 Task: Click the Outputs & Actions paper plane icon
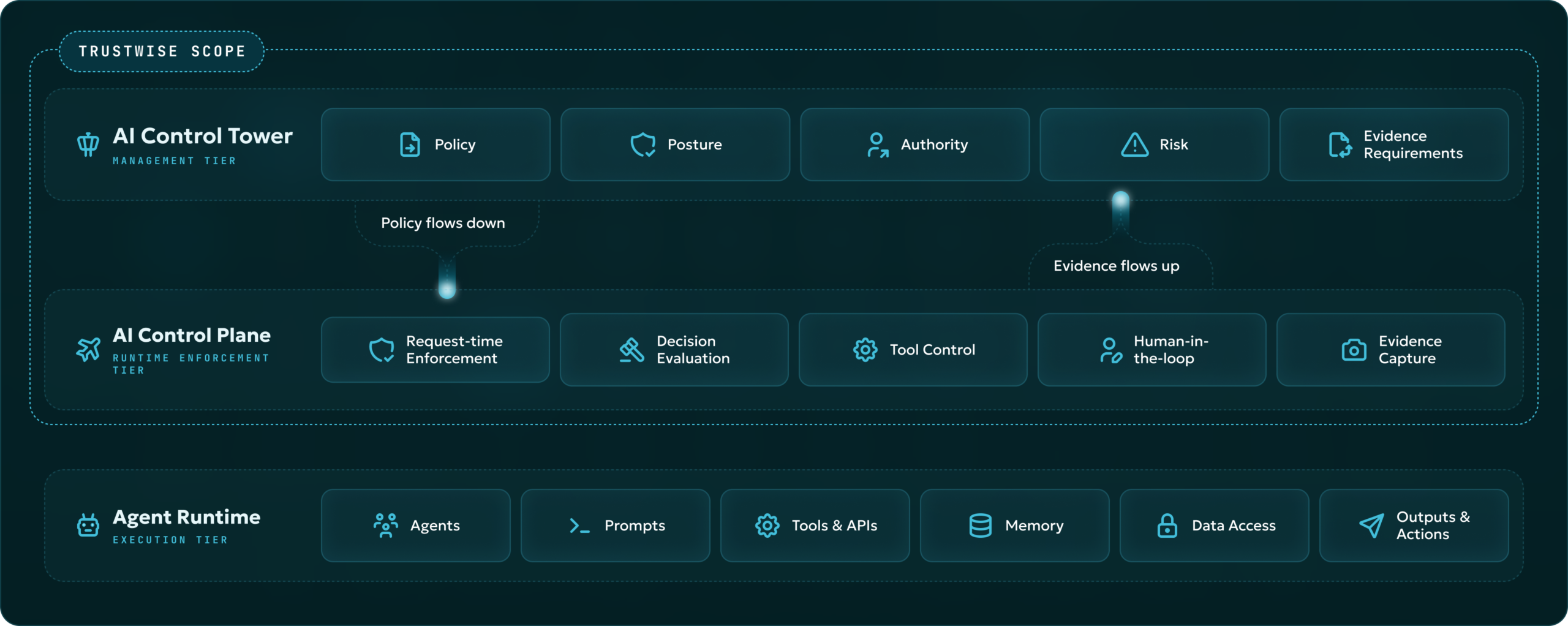[x=1372, y=526]
